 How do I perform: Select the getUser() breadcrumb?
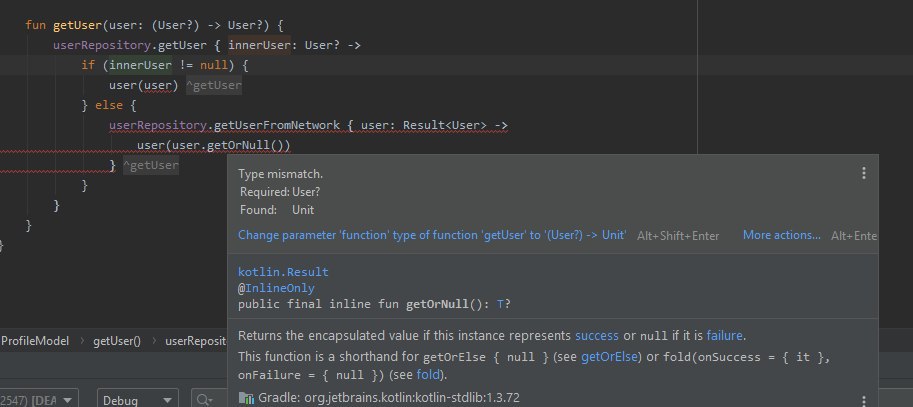coord(117,341)
